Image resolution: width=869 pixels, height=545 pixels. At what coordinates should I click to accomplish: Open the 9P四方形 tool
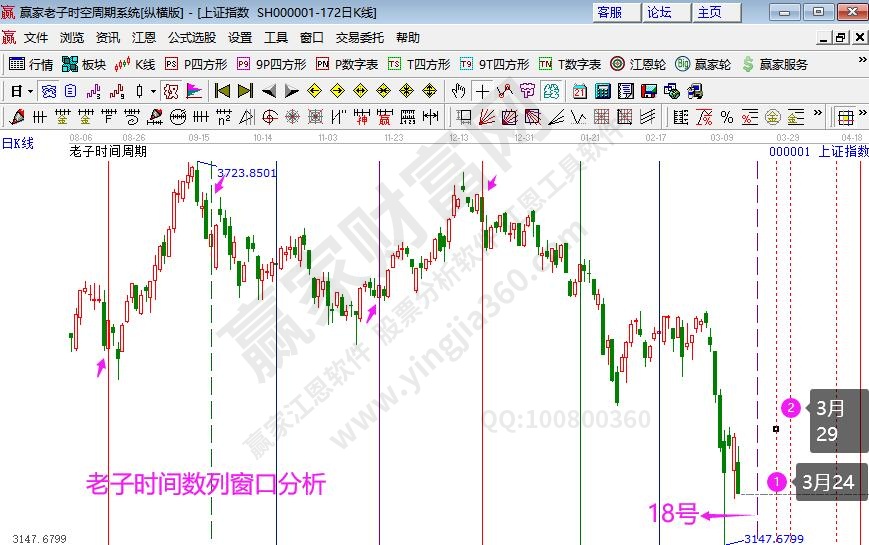271,64
